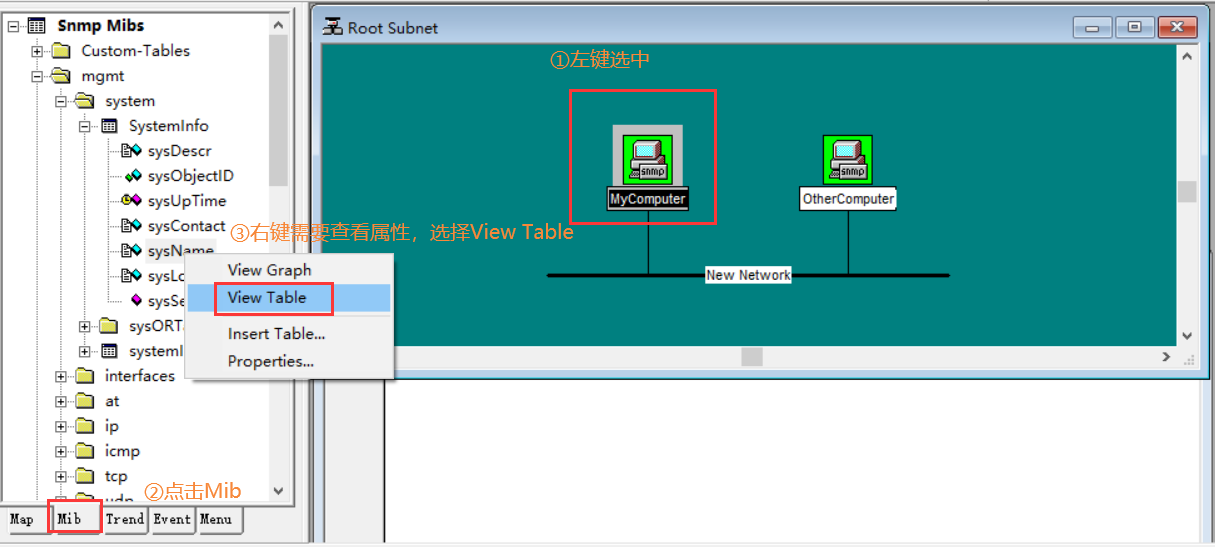The width and height of the screenshot is (1215, 547).
Task: Select the sysDescr tree item
Action: pos(180,151)
